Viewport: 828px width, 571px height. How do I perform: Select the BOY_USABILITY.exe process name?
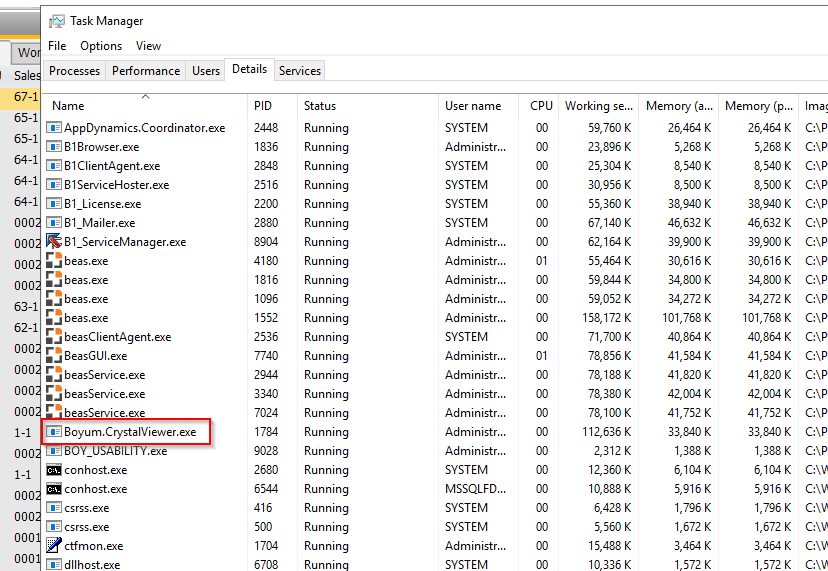pos(116,451)
